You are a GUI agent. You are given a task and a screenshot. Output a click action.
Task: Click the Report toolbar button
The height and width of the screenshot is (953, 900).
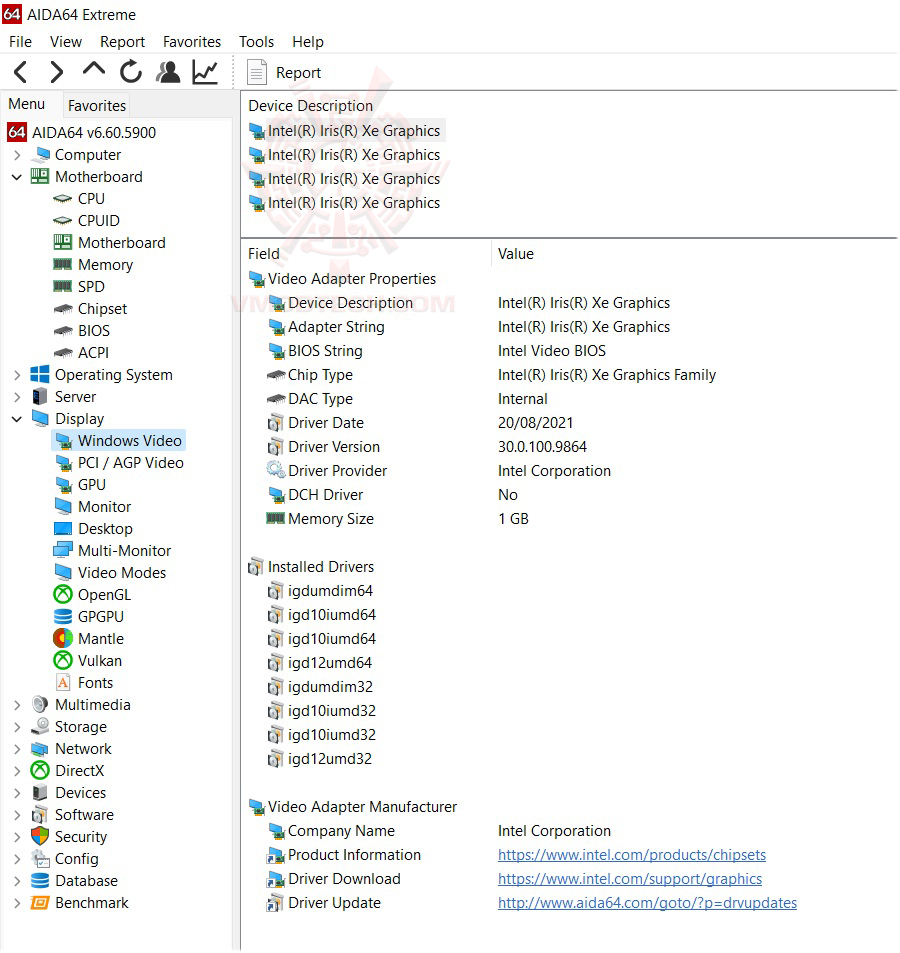pos(284,72)
